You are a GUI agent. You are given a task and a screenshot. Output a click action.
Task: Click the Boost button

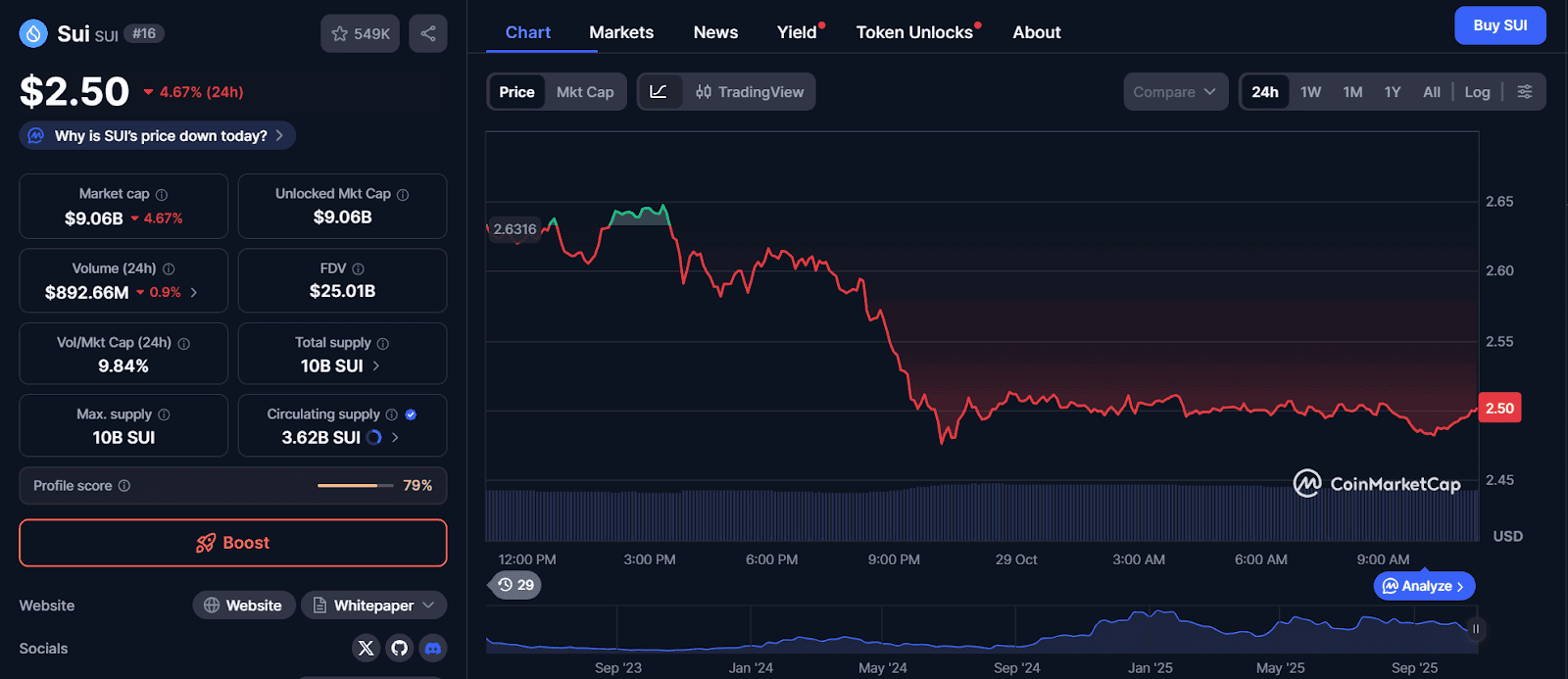coord(233,543)
